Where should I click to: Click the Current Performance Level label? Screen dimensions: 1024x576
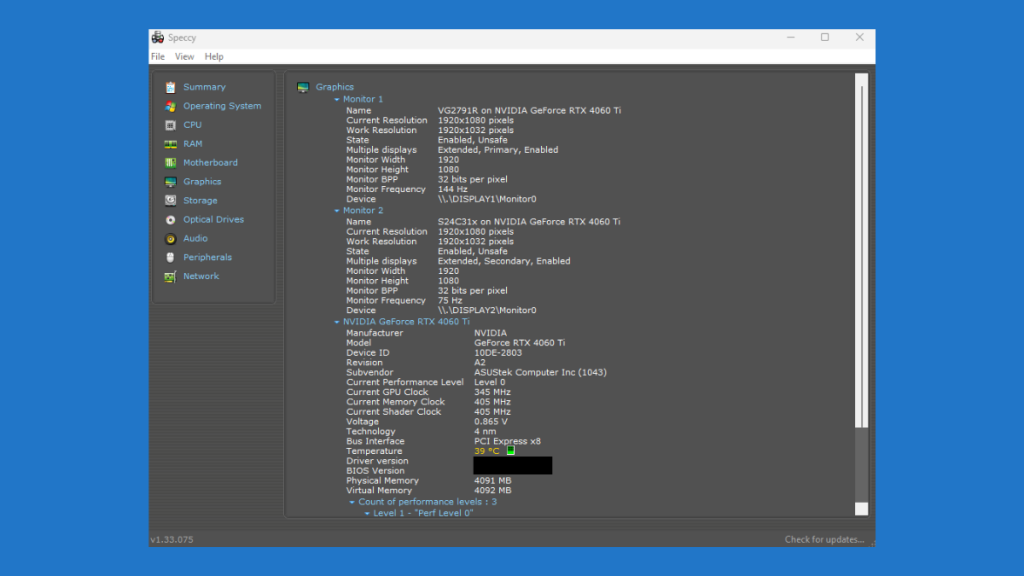pyautogui.click(x=405, y=382)
